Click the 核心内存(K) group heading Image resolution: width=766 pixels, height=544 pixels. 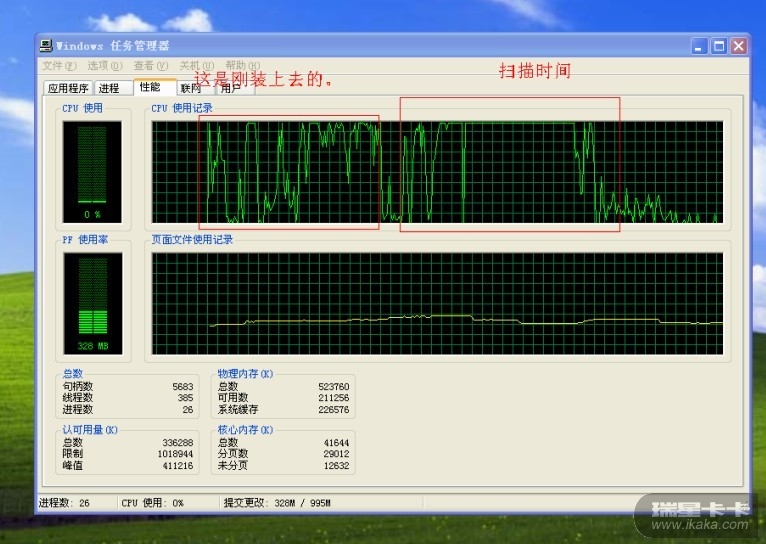click(245, 430)
